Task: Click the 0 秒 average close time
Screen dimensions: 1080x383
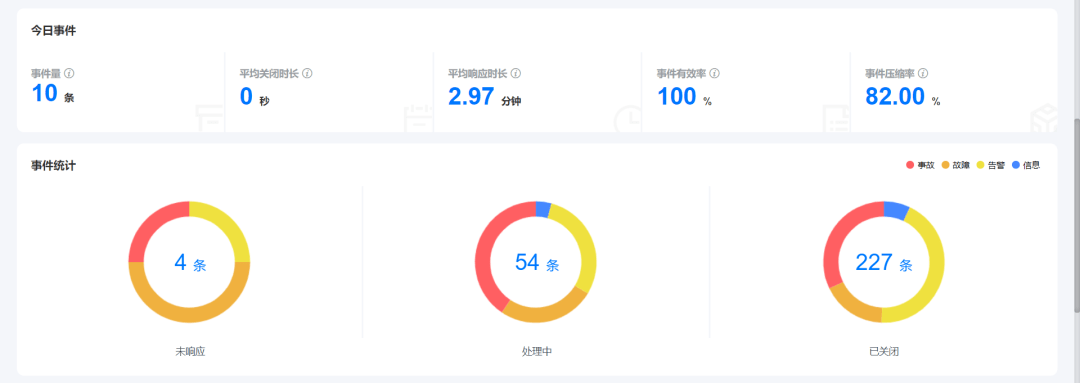Action: 254,97
